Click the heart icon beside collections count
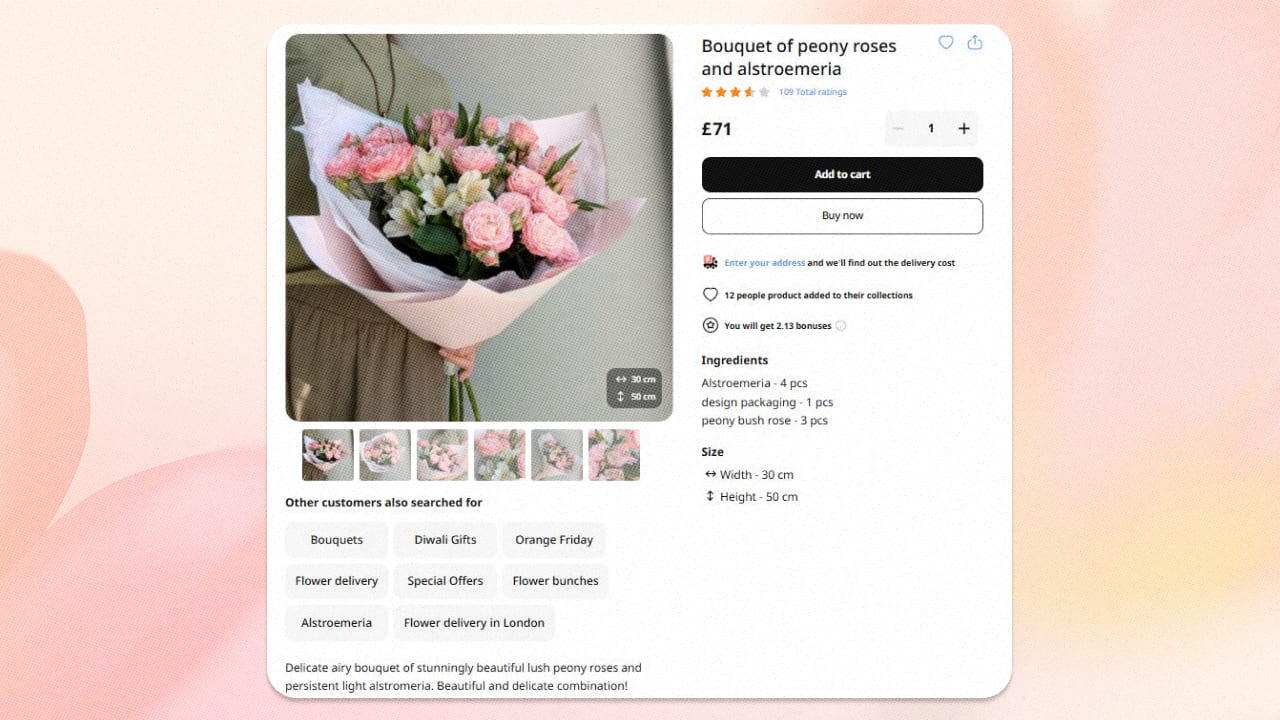 tap(710, 295)
